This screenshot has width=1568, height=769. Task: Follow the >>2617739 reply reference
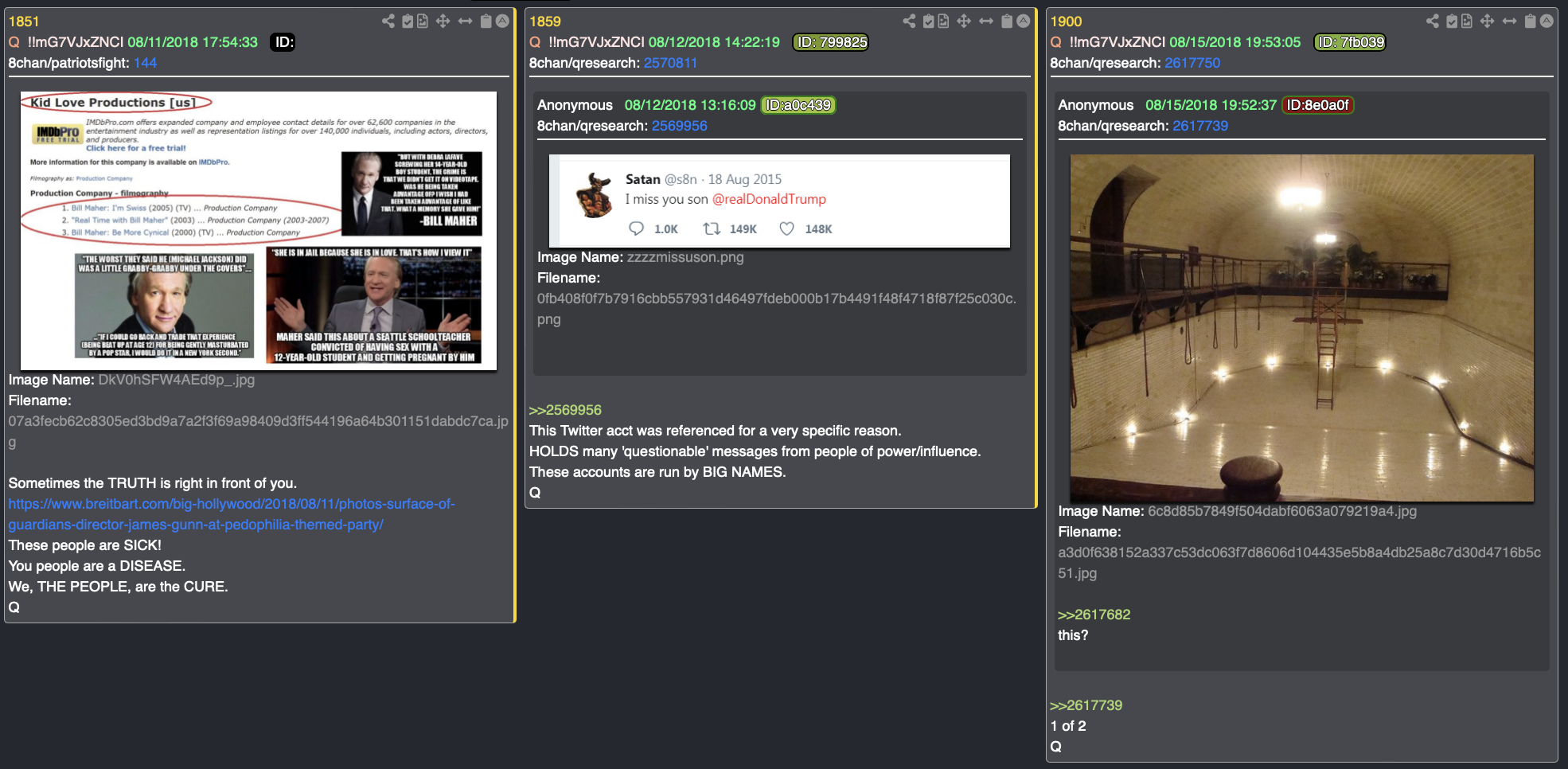pos(1086,705)
